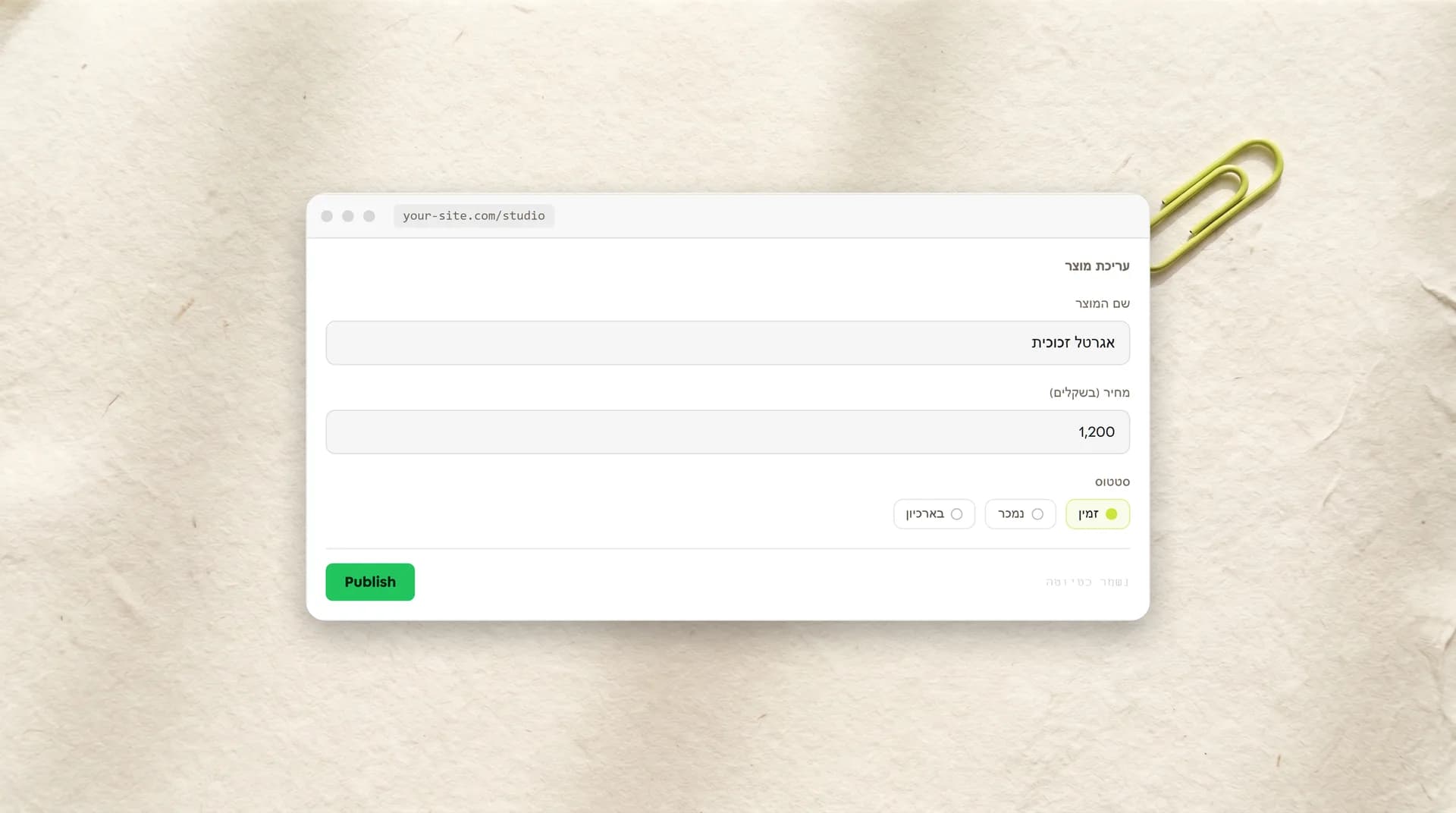Click the green Publish button
1456x813 pixels.
(x=370, y=582)
